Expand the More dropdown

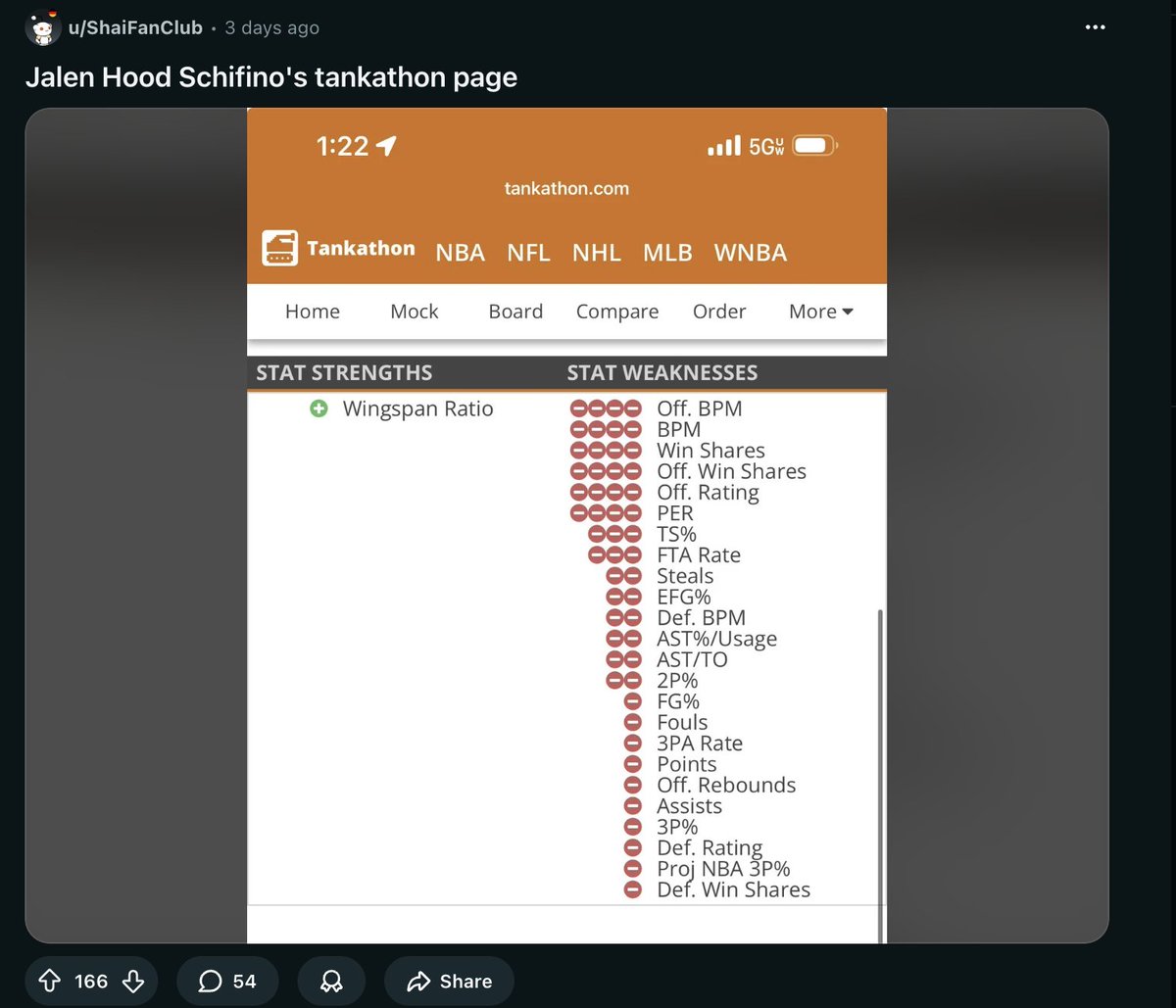[821, 312]
